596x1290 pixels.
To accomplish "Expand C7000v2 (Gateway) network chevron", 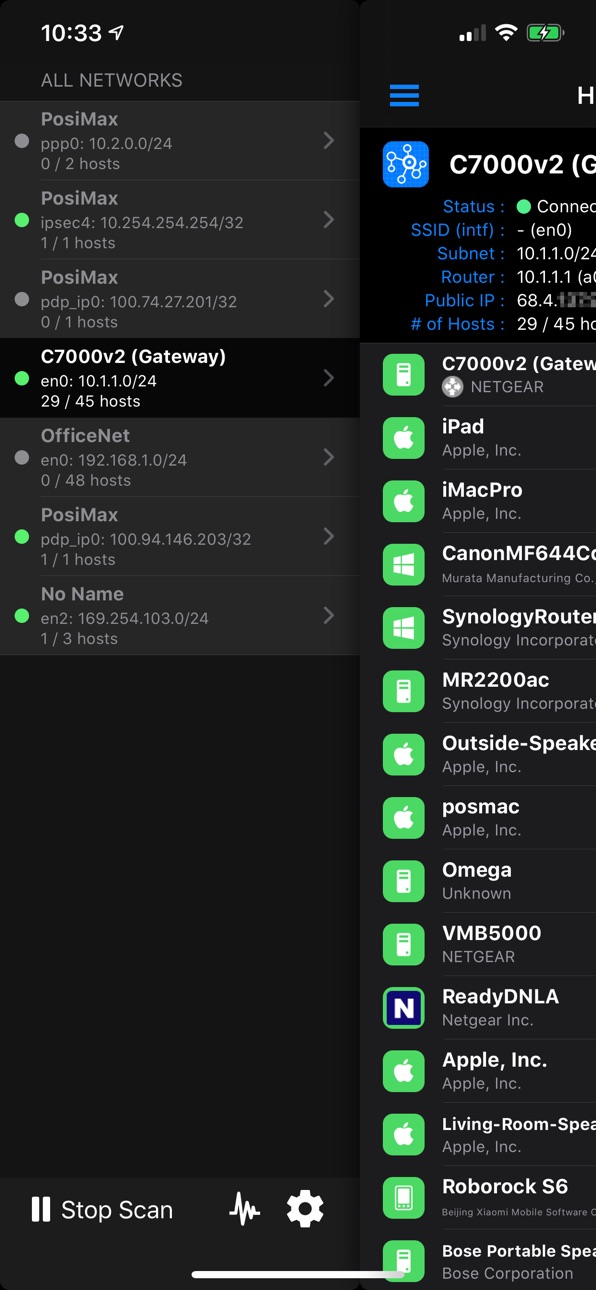I will 328,378.
